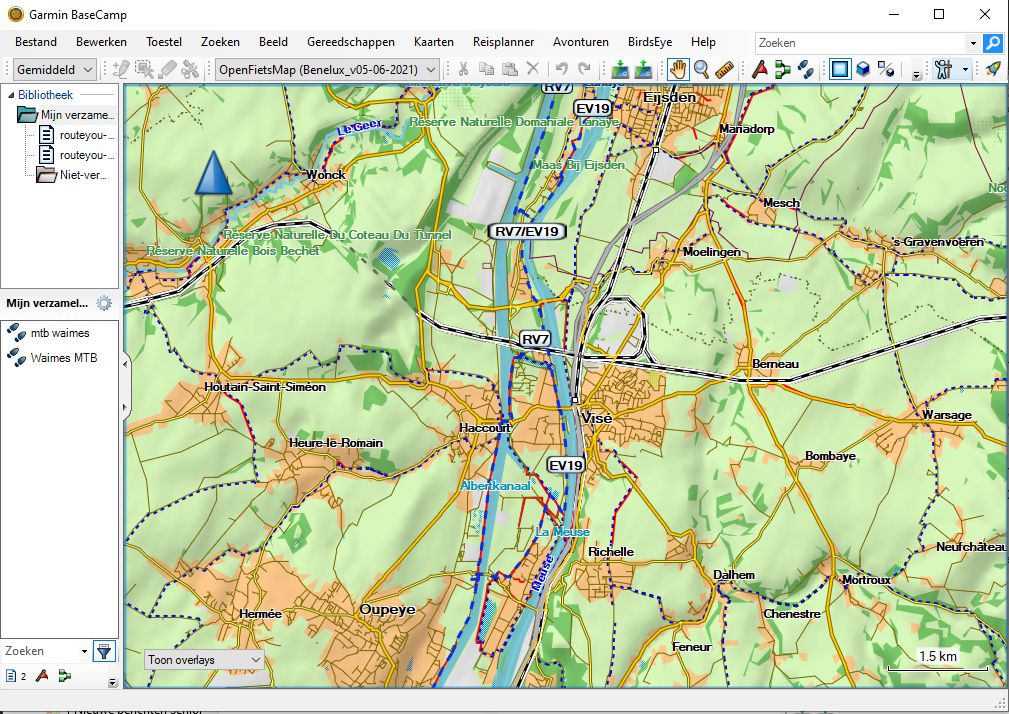Activate the Zoom magnifier tool
Image resolution: width=1009 pixels, height=714 pixels.
pos(702,69)
